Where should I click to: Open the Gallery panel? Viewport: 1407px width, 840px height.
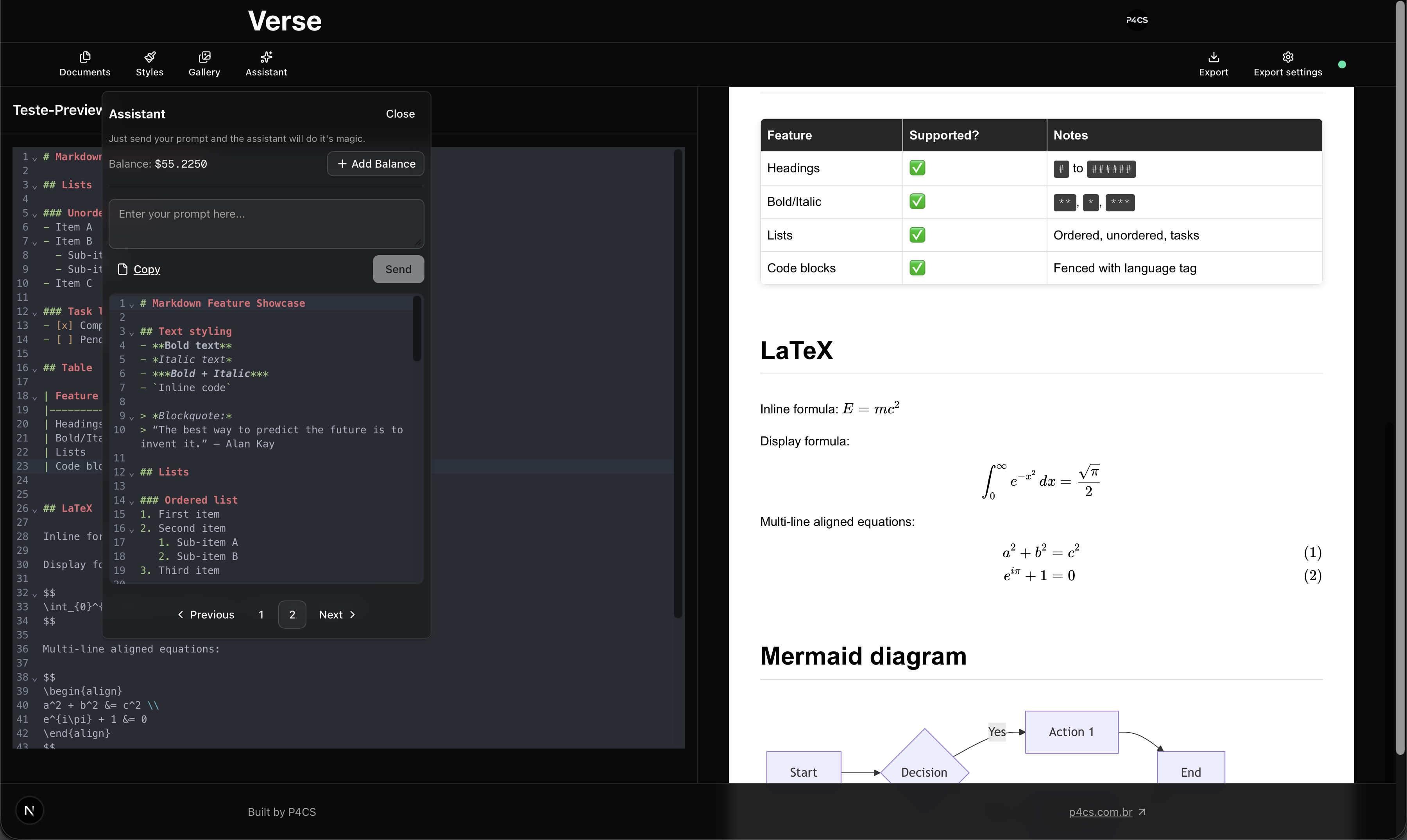(x=204, y=62)
